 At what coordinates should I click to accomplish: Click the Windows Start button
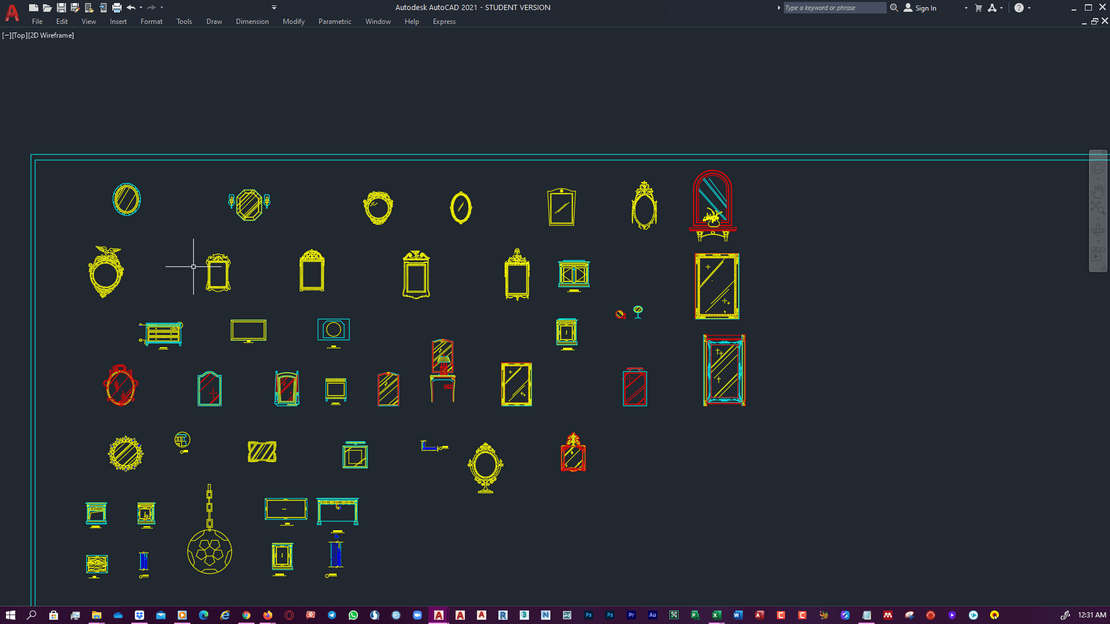point(10,615)
